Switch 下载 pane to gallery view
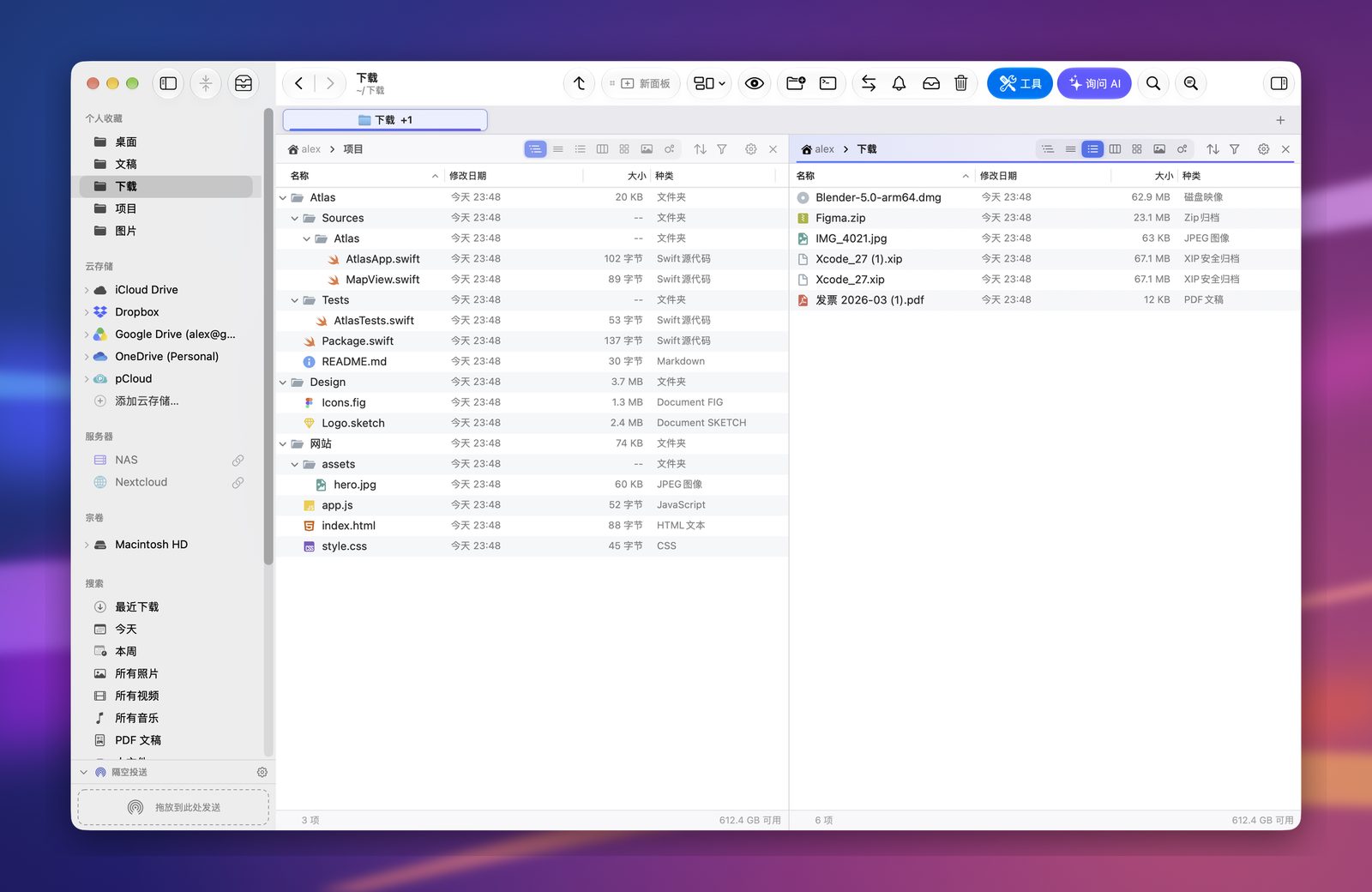Image resolution: width=1372 pixels, height=892 pixels. click(1159, 149)
